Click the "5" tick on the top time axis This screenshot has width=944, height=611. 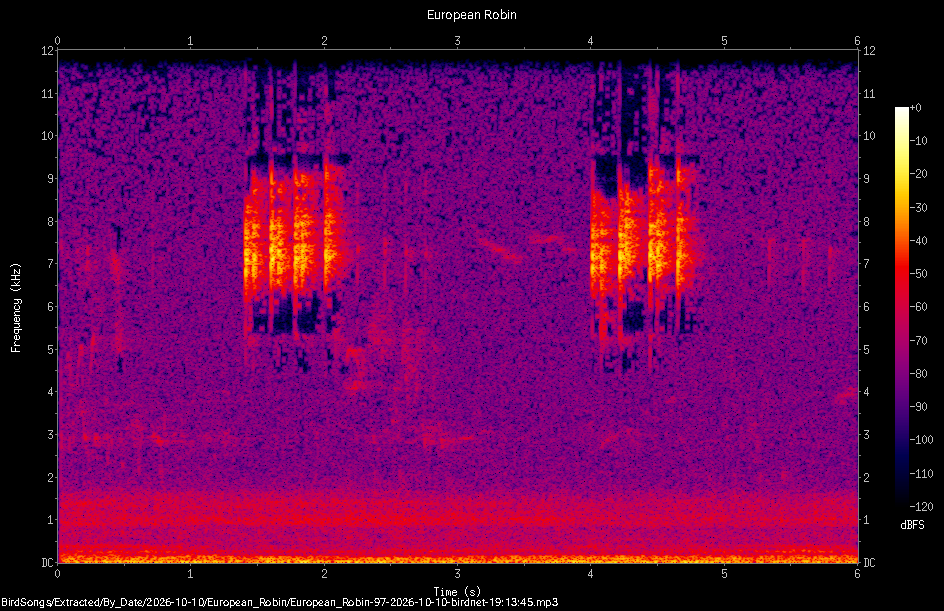[724, 41]
